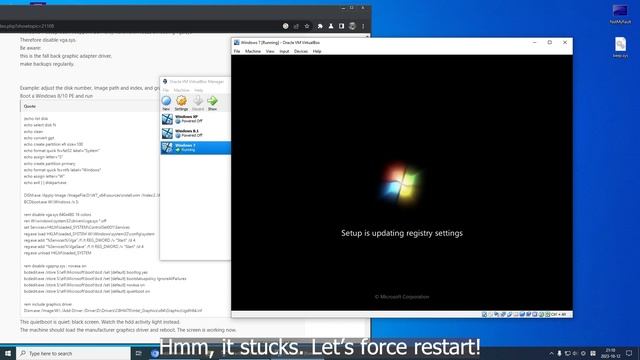Open the notification center icon
This screenshot has height=360, width=640.
pyautogui.click(x=629, y=353)
